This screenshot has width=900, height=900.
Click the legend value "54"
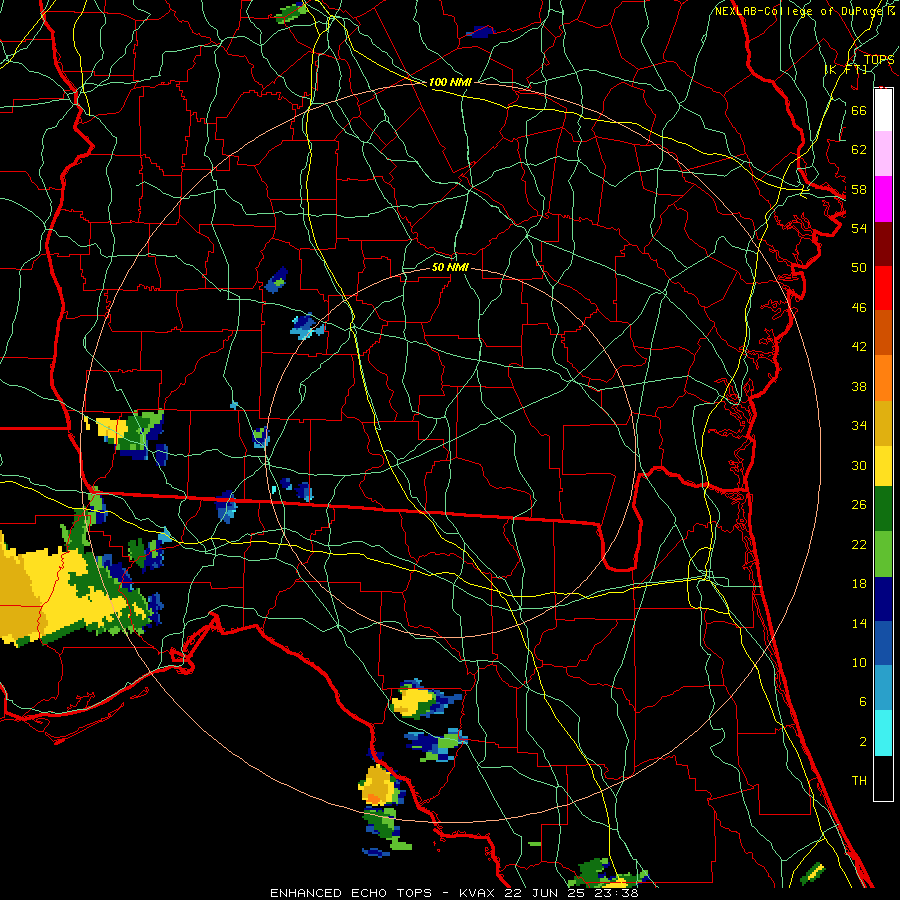859,228
